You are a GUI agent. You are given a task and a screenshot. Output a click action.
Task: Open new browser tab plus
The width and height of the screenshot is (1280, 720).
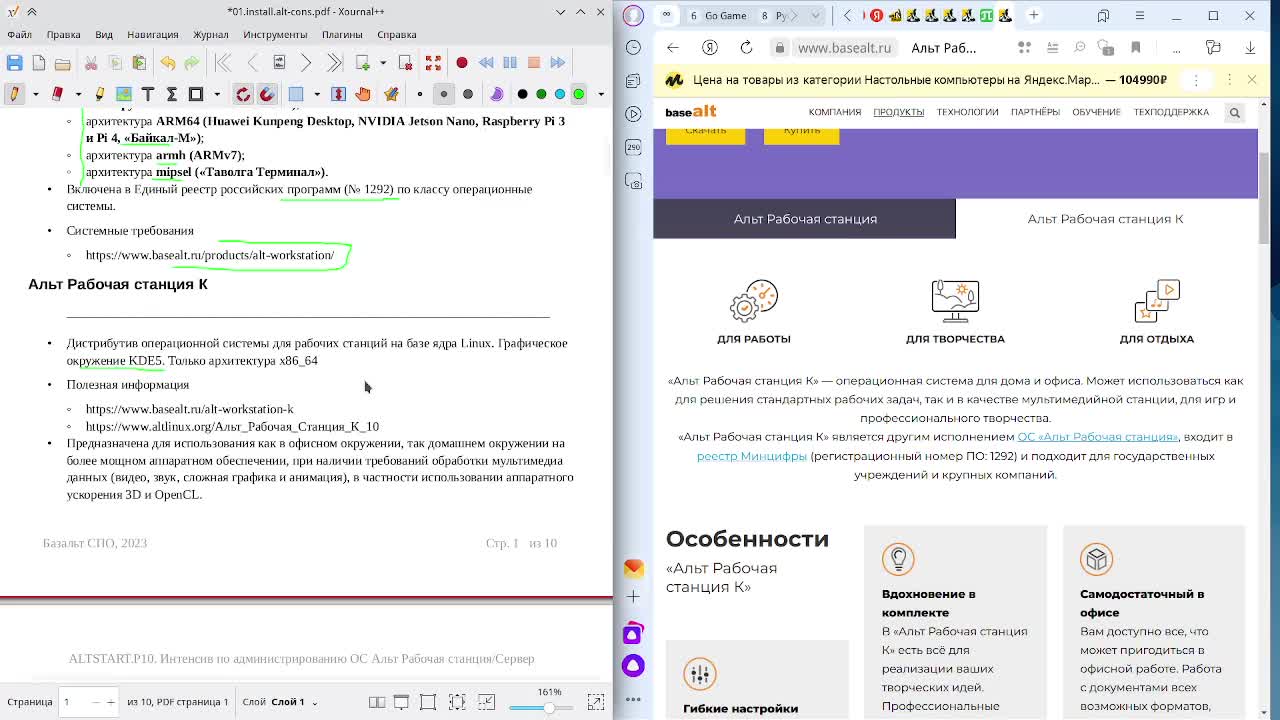coord(1033,15)
